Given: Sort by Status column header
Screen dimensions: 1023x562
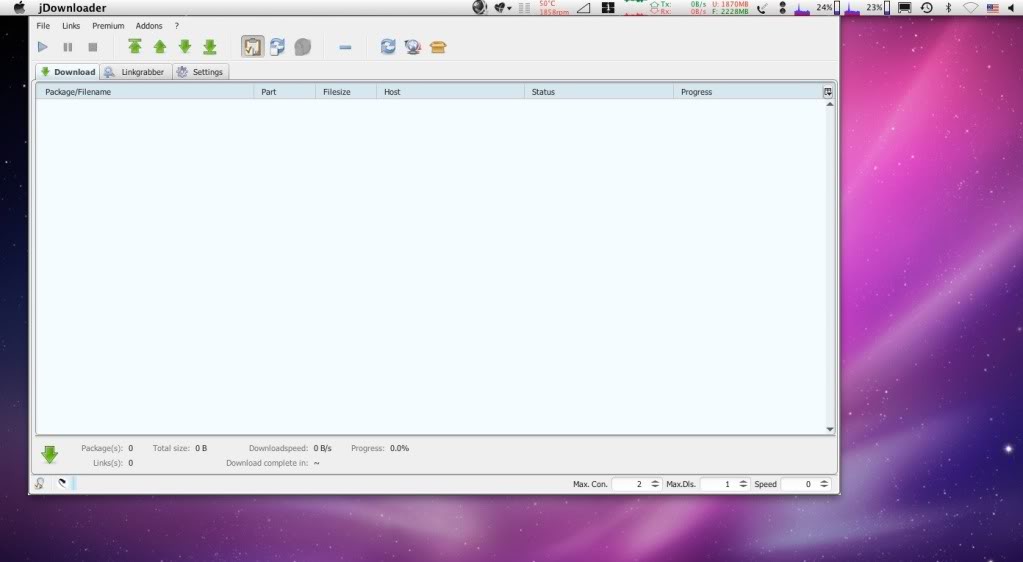Looking at the screenshot, I should click(x=598, y=92).
